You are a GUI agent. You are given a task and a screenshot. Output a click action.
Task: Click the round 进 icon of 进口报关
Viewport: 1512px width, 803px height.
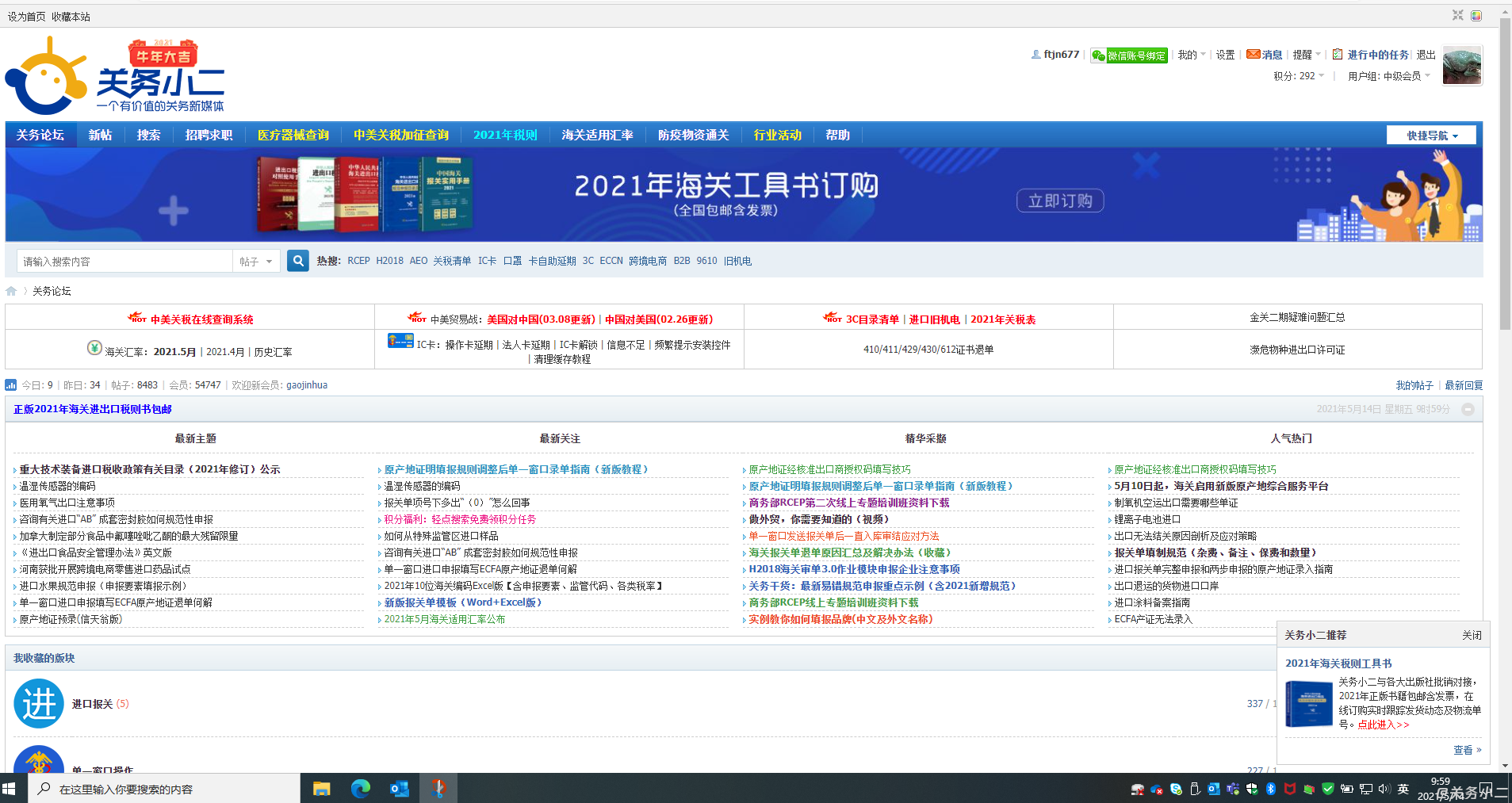click(x=39, y=704)
